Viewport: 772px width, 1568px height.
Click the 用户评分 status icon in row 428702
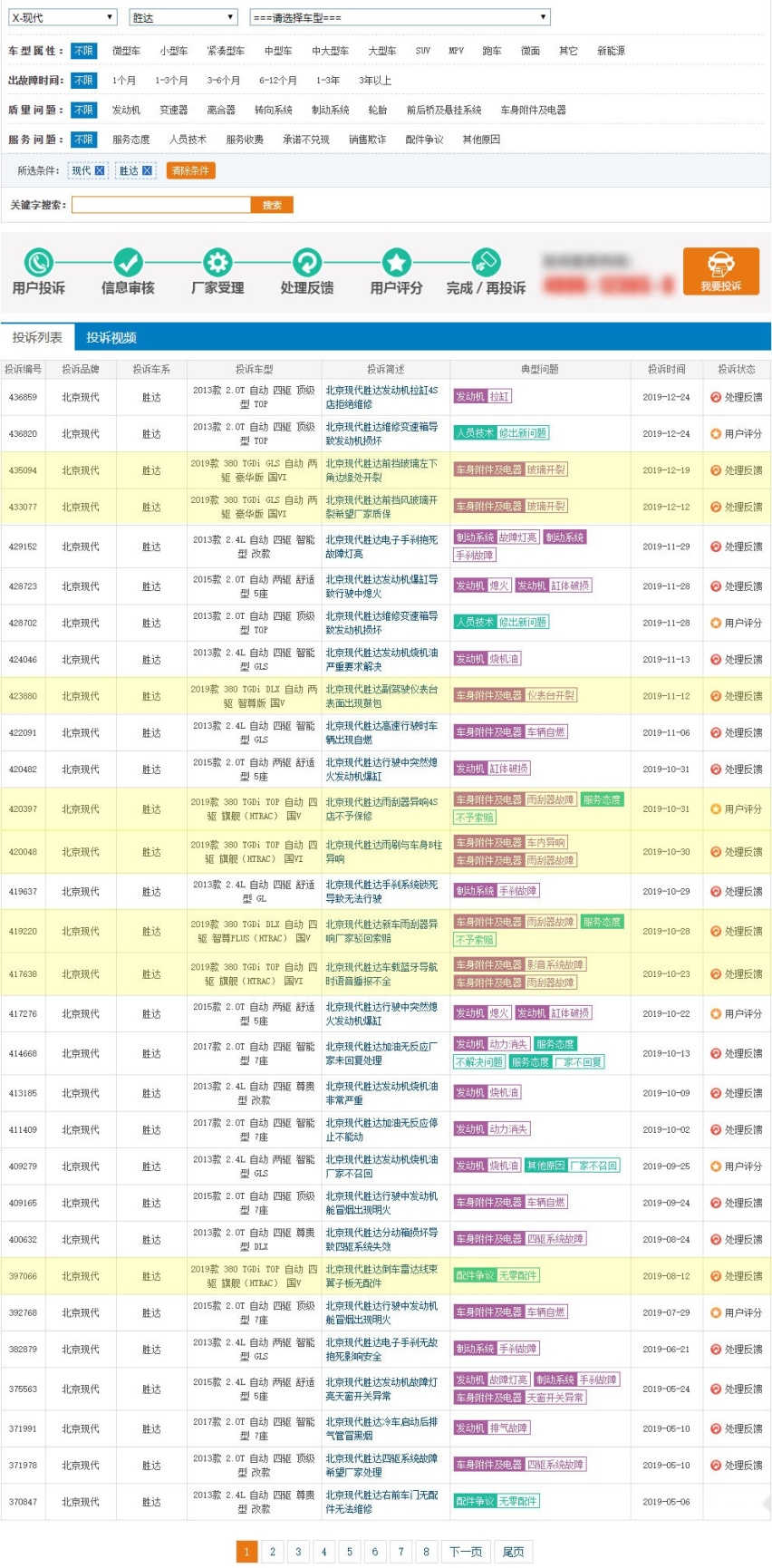(x=716, y=623)
